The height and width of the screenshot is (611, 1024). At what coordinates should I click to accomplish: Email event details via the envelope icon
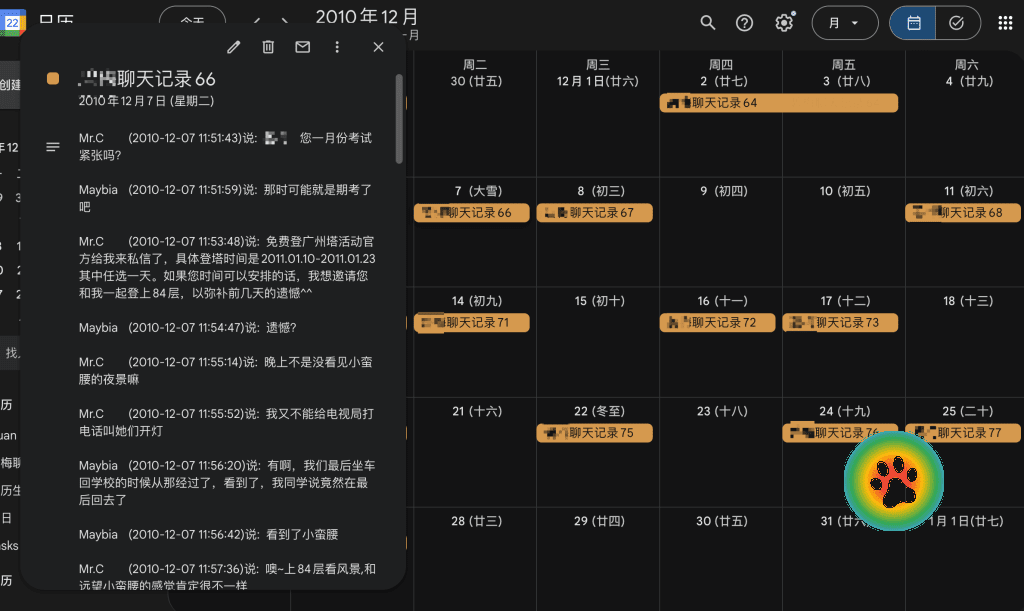(x=302, y=47)
